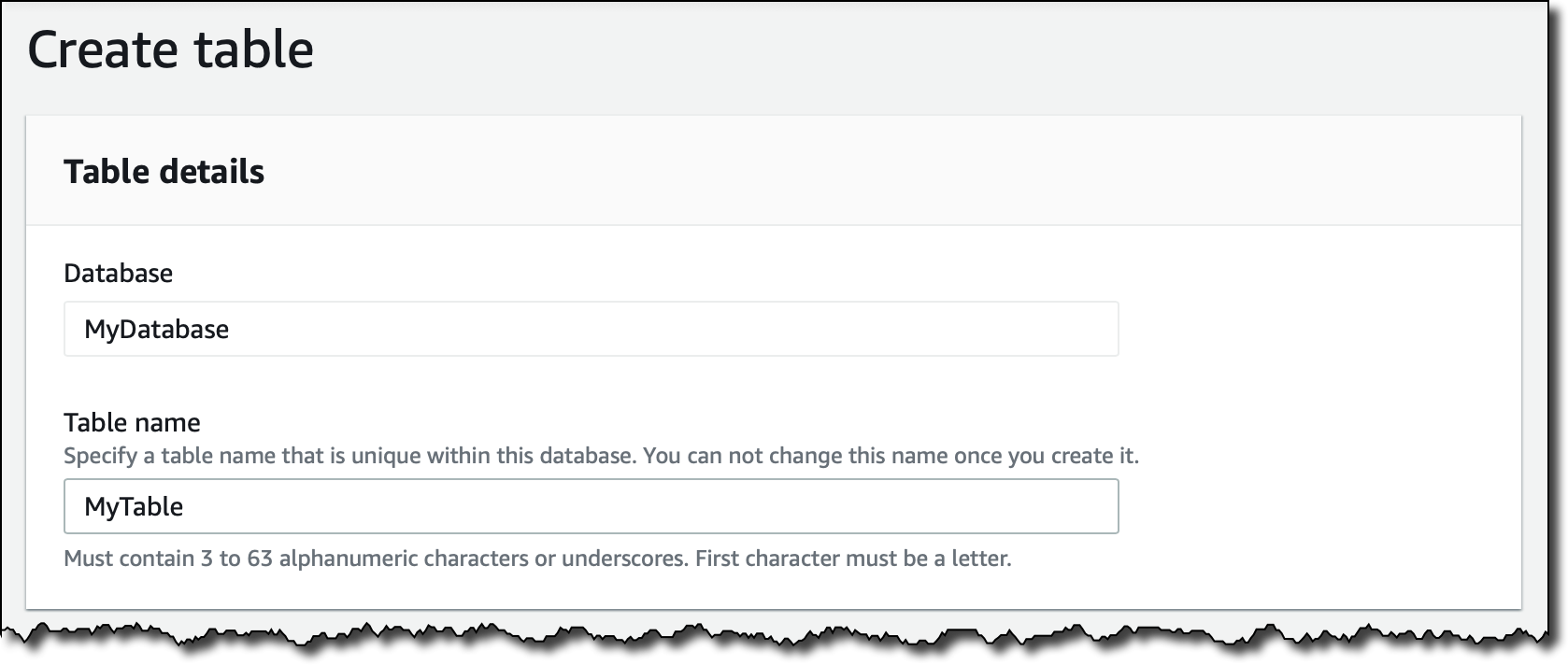
Task: Click the "Table name" field label
Action: [132, 423]
